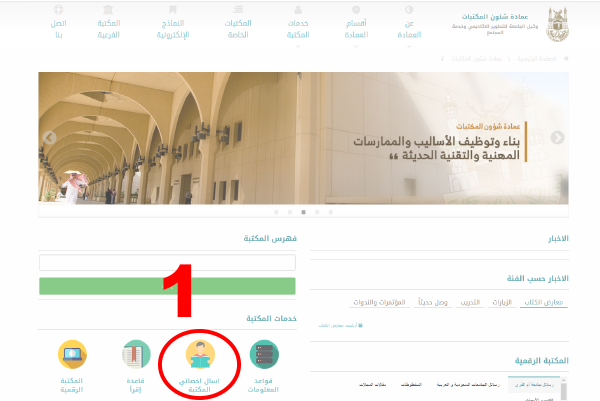This screenshot has height=401, width=600.
Task: Expand the chevron under أقسام العمادة
Action: [x=356, y=46]
